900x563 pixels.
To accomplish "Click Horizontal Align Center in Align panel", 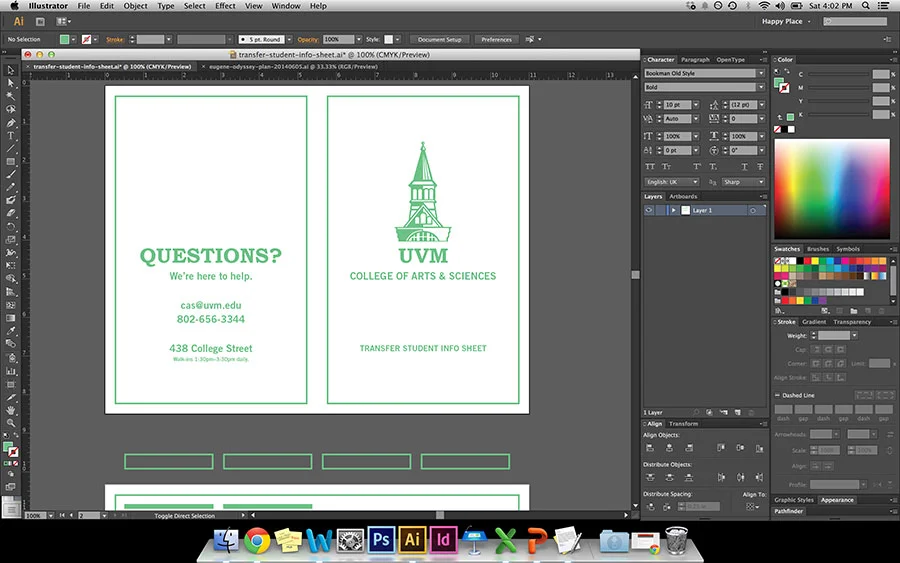I will click(669, 448).
